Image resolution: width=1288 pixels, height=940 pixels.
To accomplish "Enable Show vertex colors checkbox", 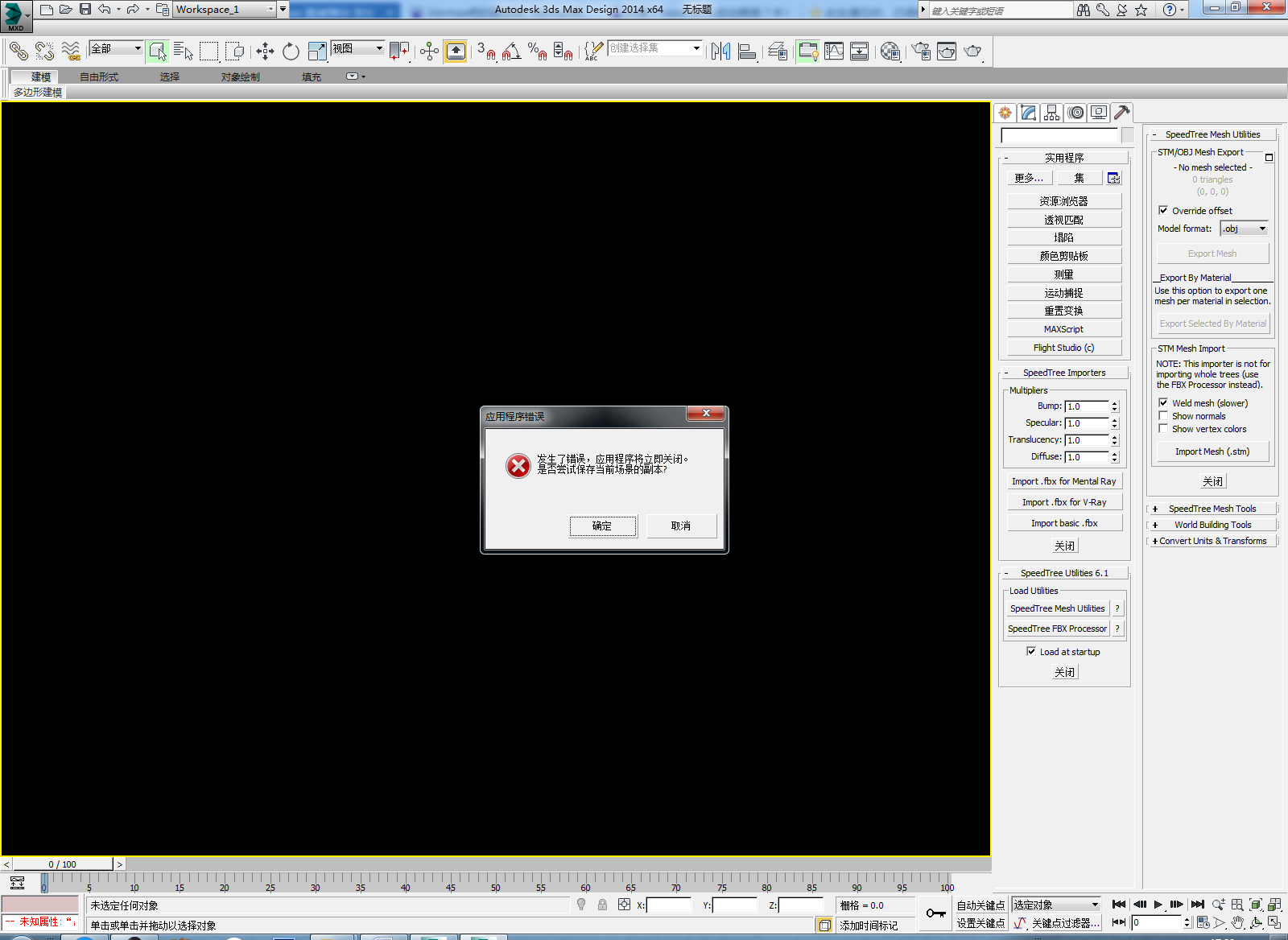I will tap(1163, 428).
